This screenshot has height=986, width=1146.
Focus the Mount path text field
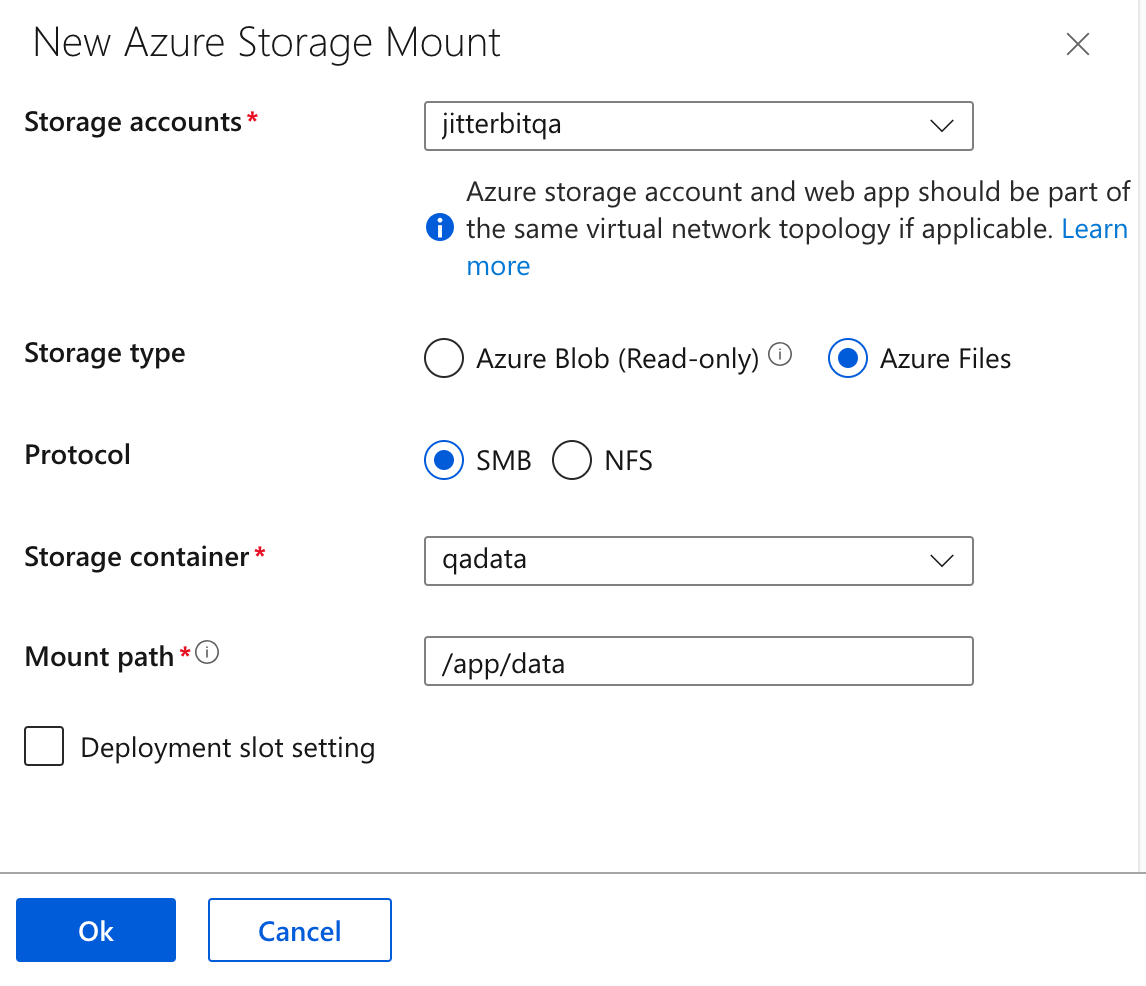point(697,662)
